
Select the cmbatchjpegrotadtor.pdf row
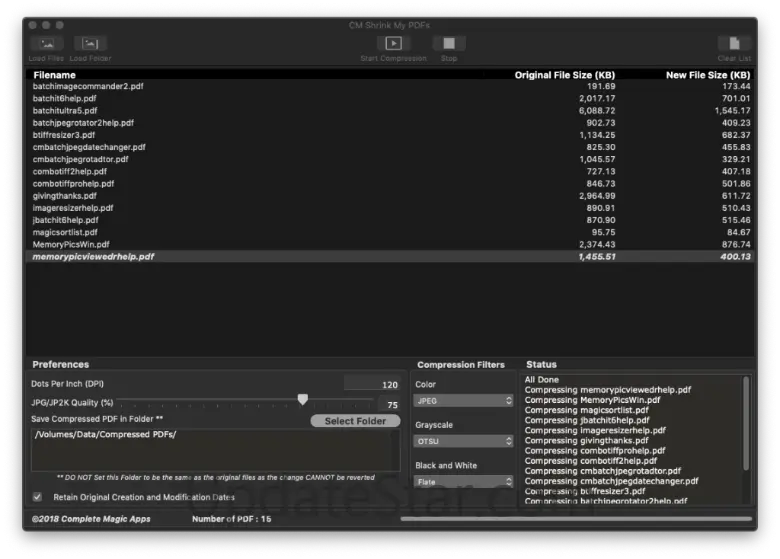click(x=390, y=160)
